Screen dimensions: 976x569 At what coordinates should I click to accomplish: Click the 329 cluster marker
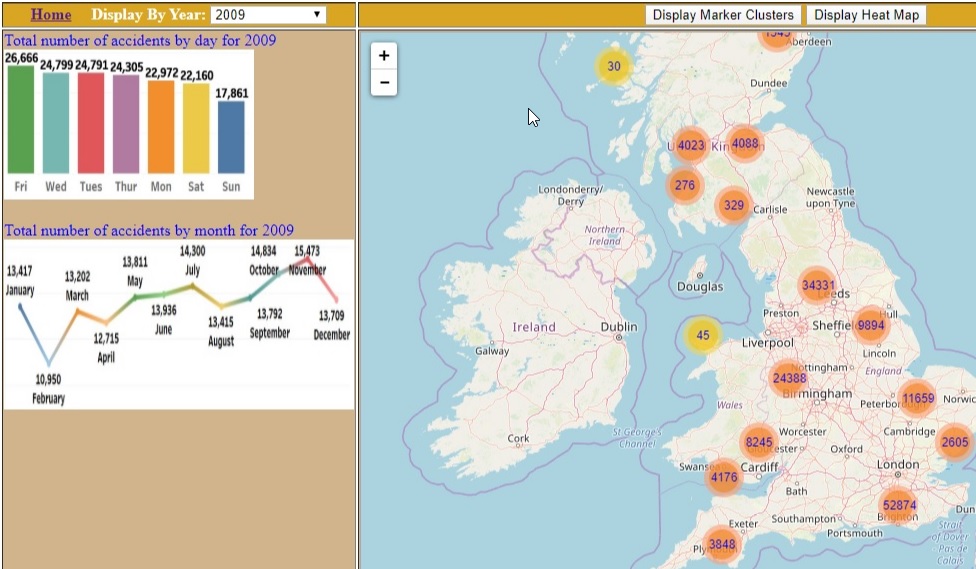(733, 205)
